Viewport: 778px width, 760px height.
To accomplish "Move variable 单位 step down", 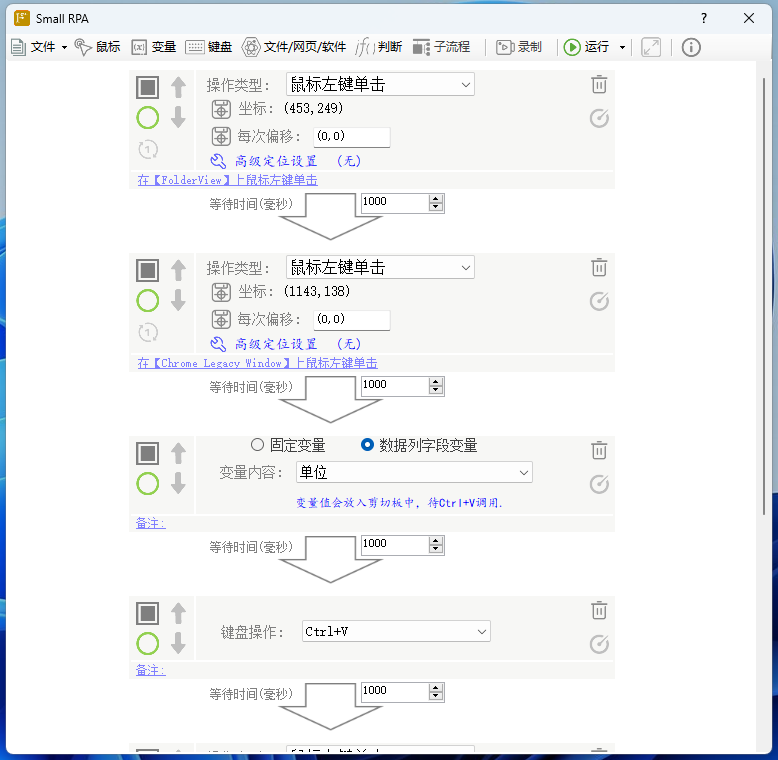I will (x=178, y=483).
